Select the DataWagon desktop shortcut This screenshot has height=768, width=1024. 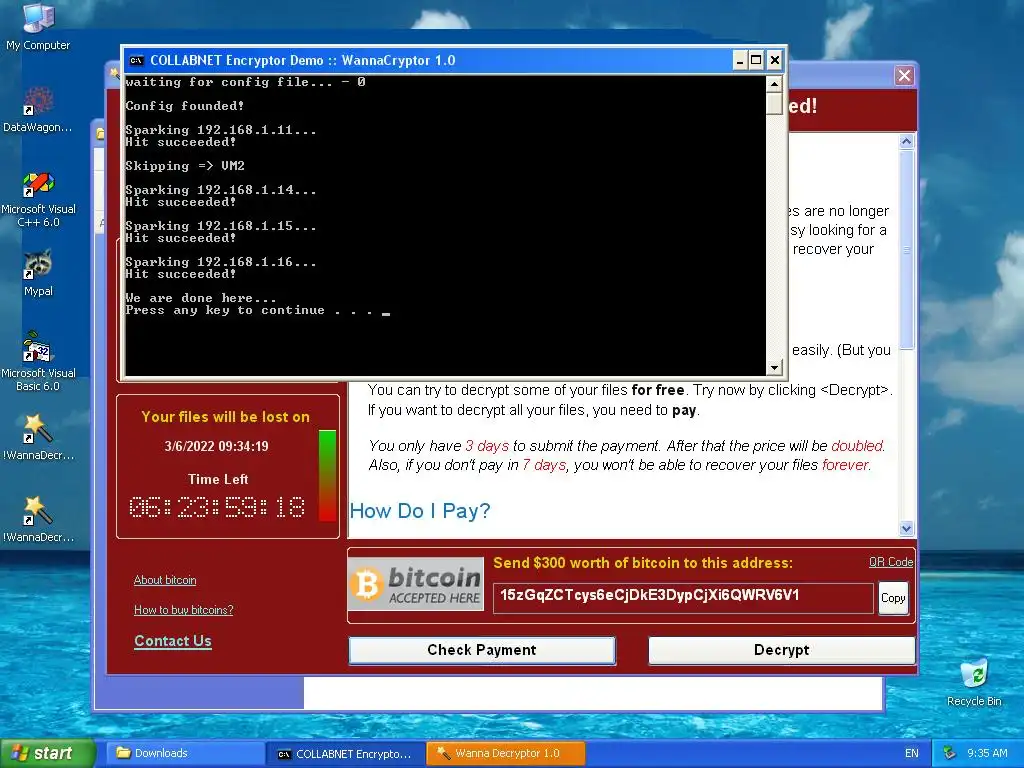[x=38, y=110]
